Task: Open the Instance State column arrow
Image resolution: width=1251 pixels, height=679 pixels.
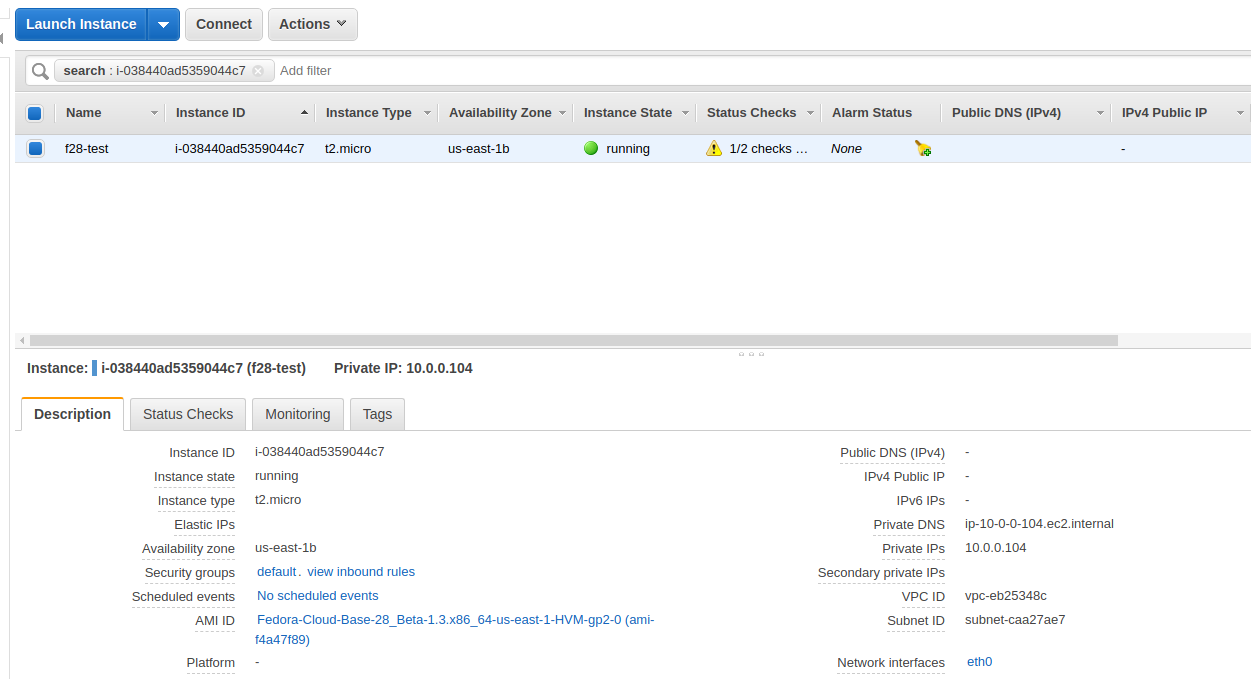Action: 686,113
